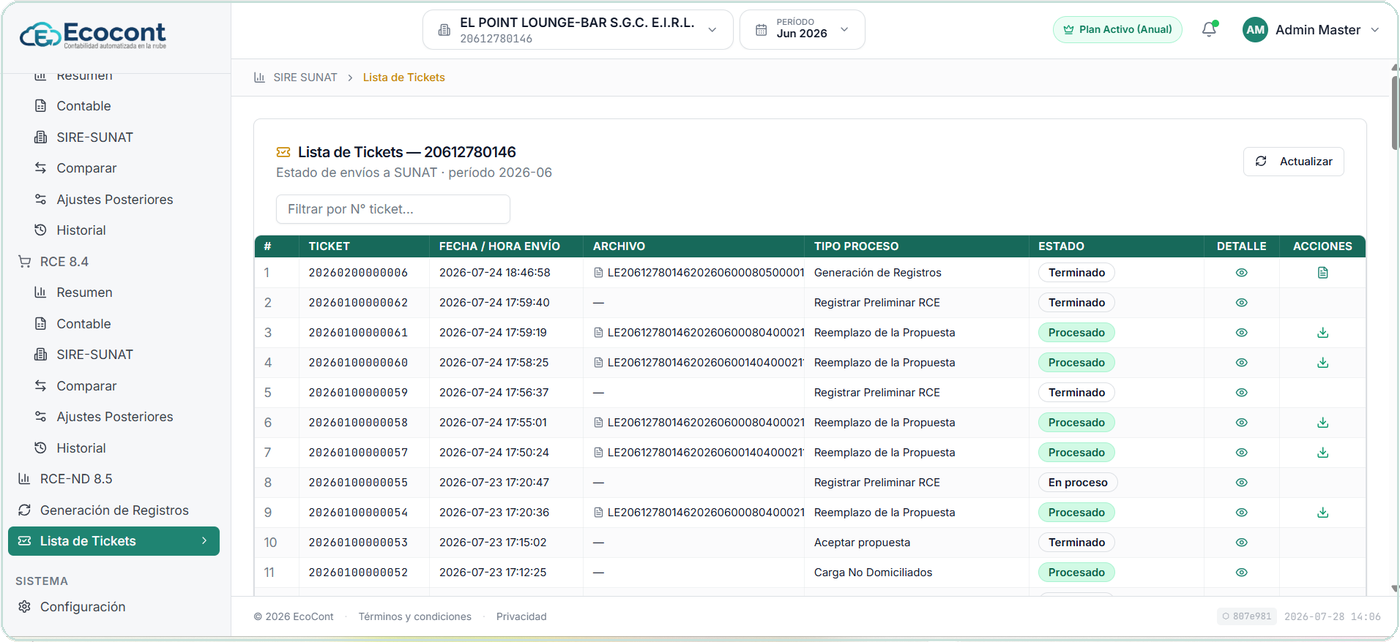The height and width of the screenshot is (642, 1400).
Task: View detail eye icon for ticket 20260100000053
Action: 1241,542
